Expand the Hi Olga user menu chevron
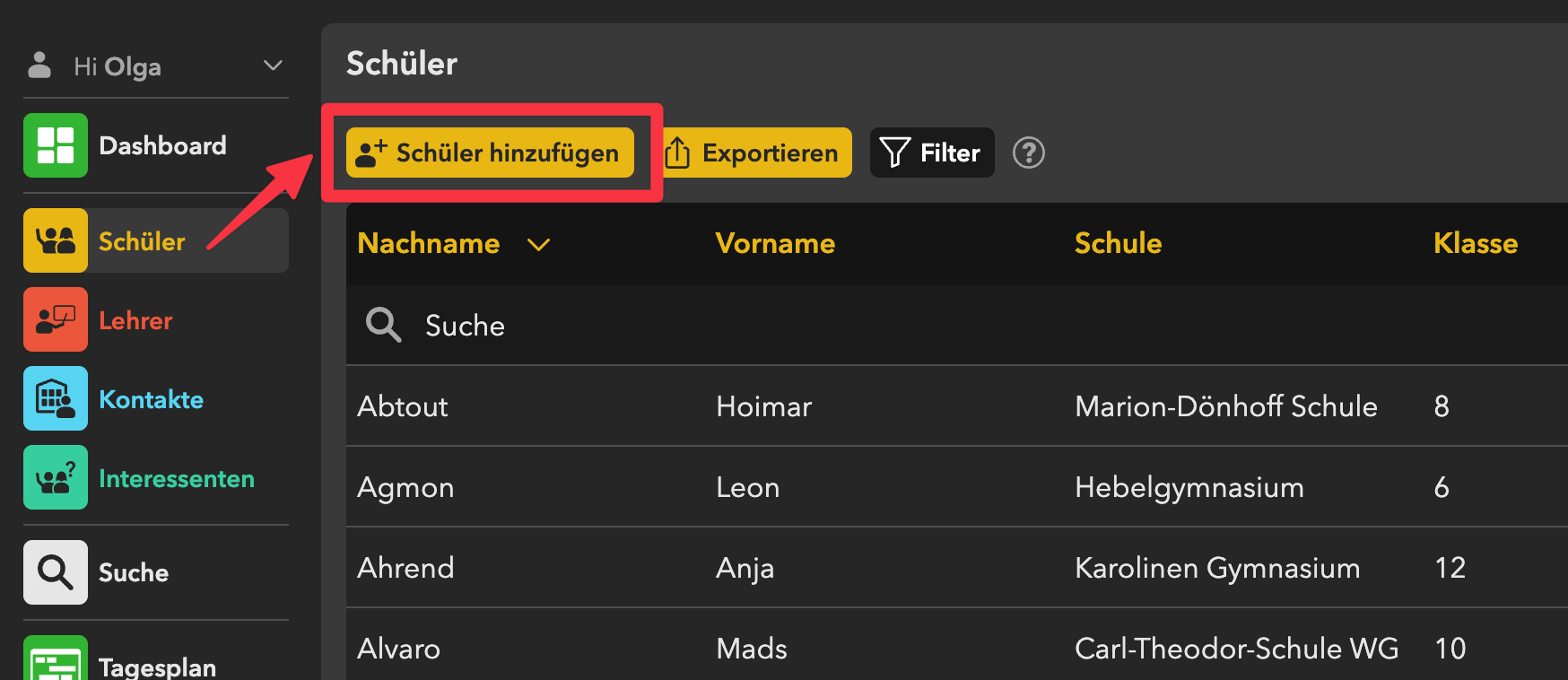The width and height of the screenshot is (1568, 680). point(273,65)
